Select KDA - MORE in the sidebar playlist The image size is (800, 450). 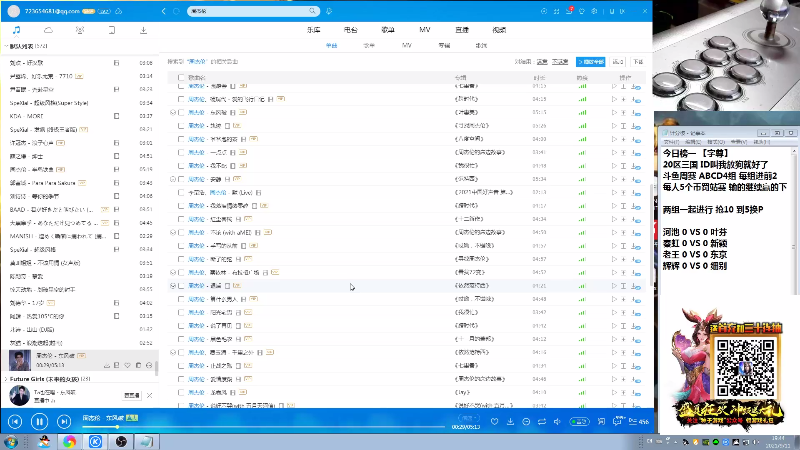click(x=81, y=116)
